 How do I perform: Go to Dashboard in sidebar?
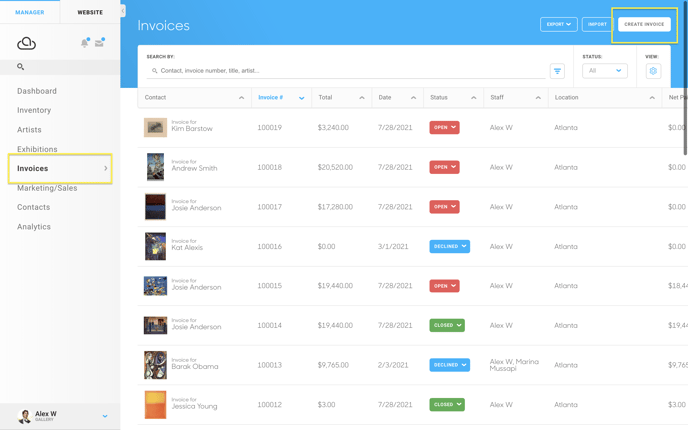click(37, 91)
